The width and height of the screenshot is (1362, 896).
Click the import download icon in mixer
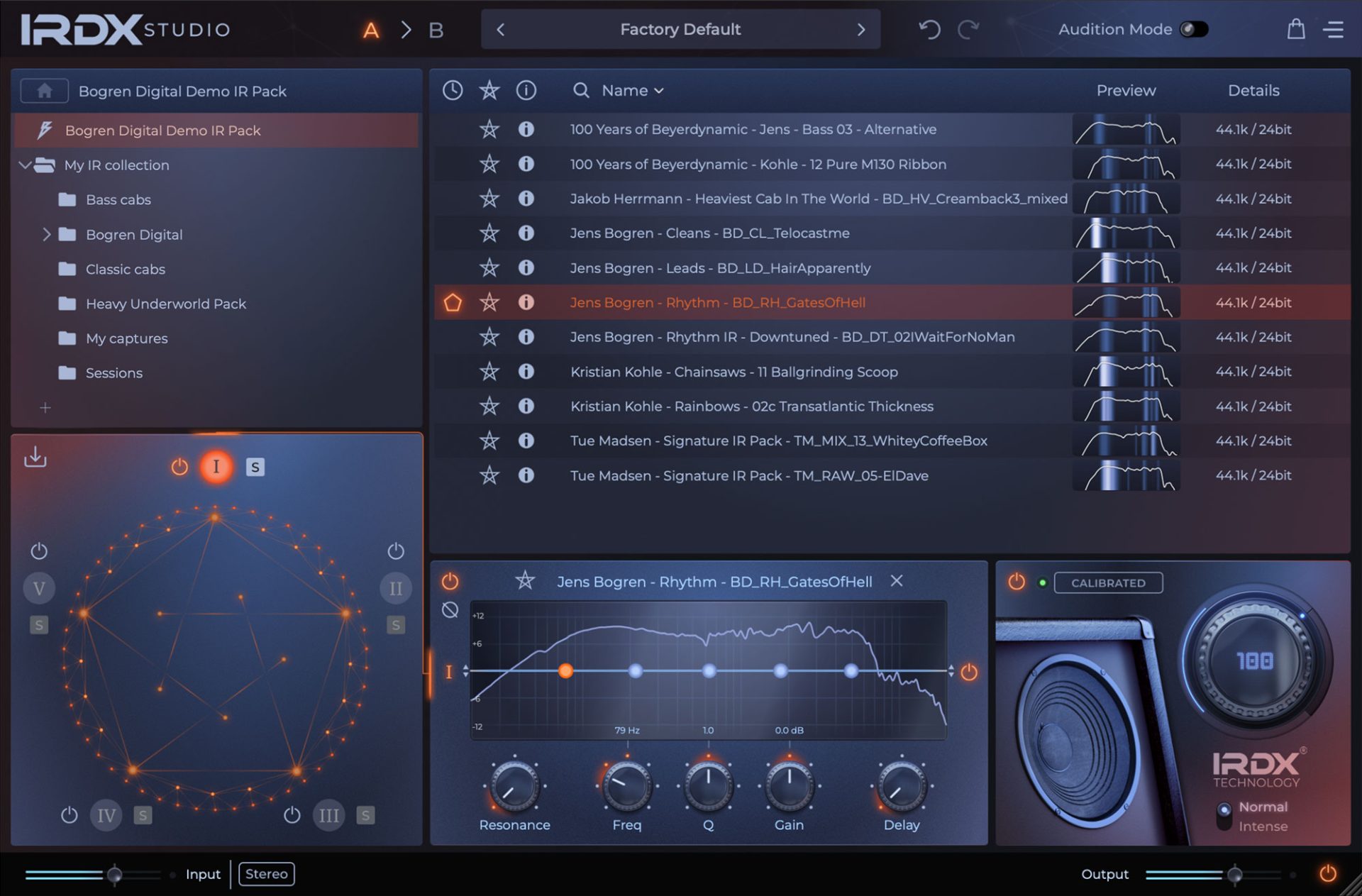click(x=35, y=457)
